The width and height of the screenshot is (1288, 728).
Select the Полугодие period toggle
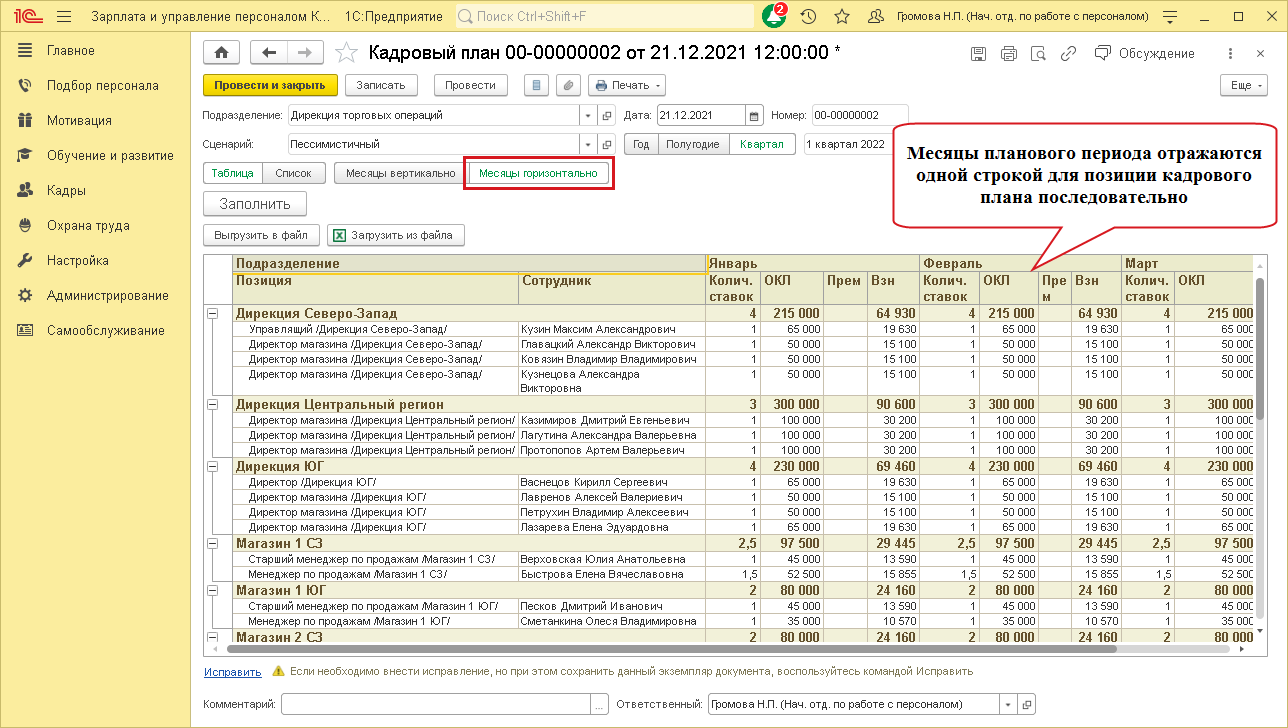click(x=693, y=144)
